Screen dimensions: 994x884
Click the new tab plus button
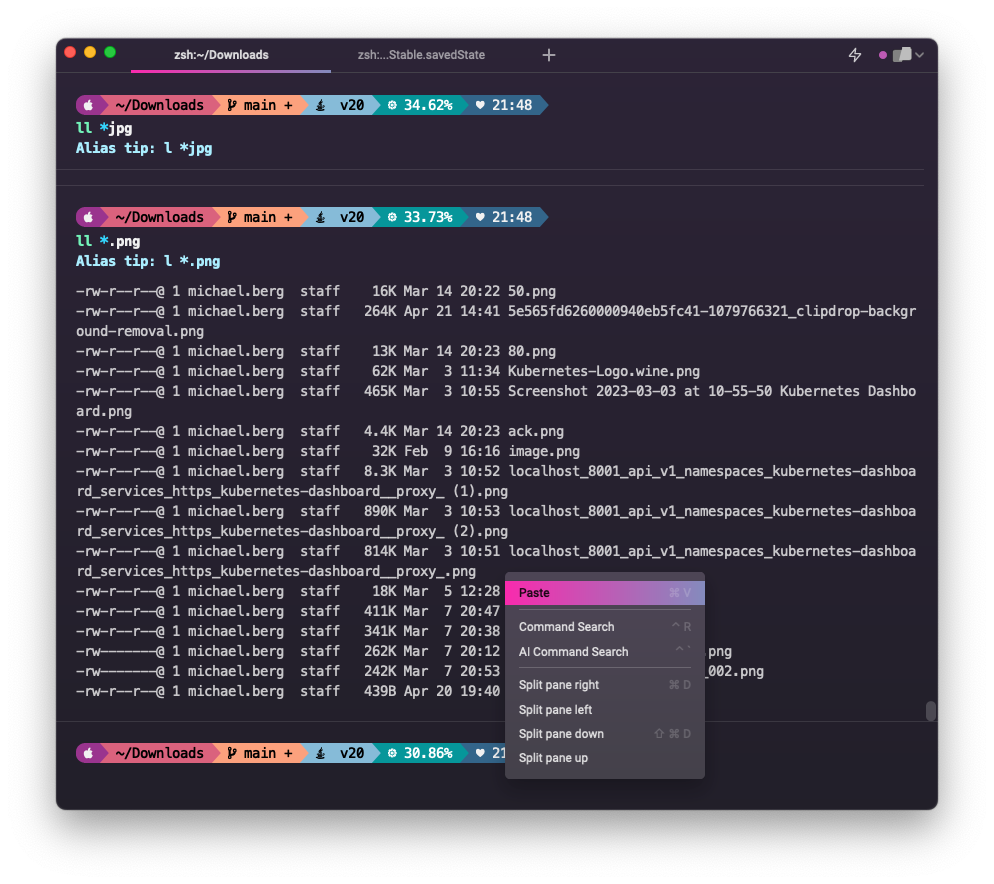coord(549,55)
